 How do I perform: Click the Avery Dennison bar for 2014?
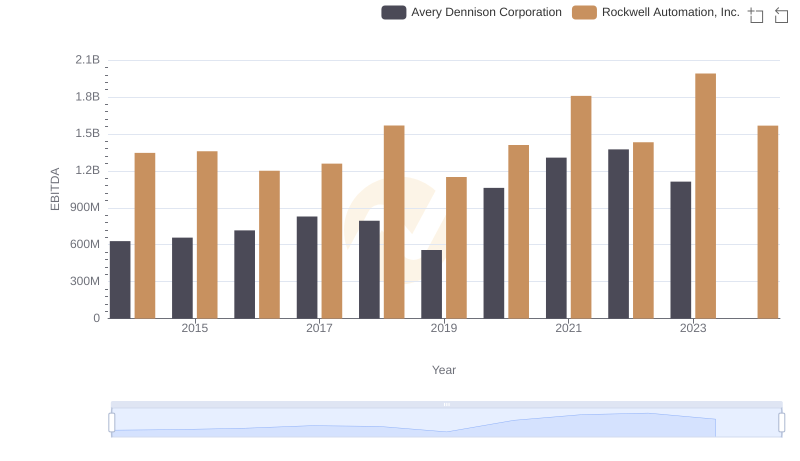[120, 280]
